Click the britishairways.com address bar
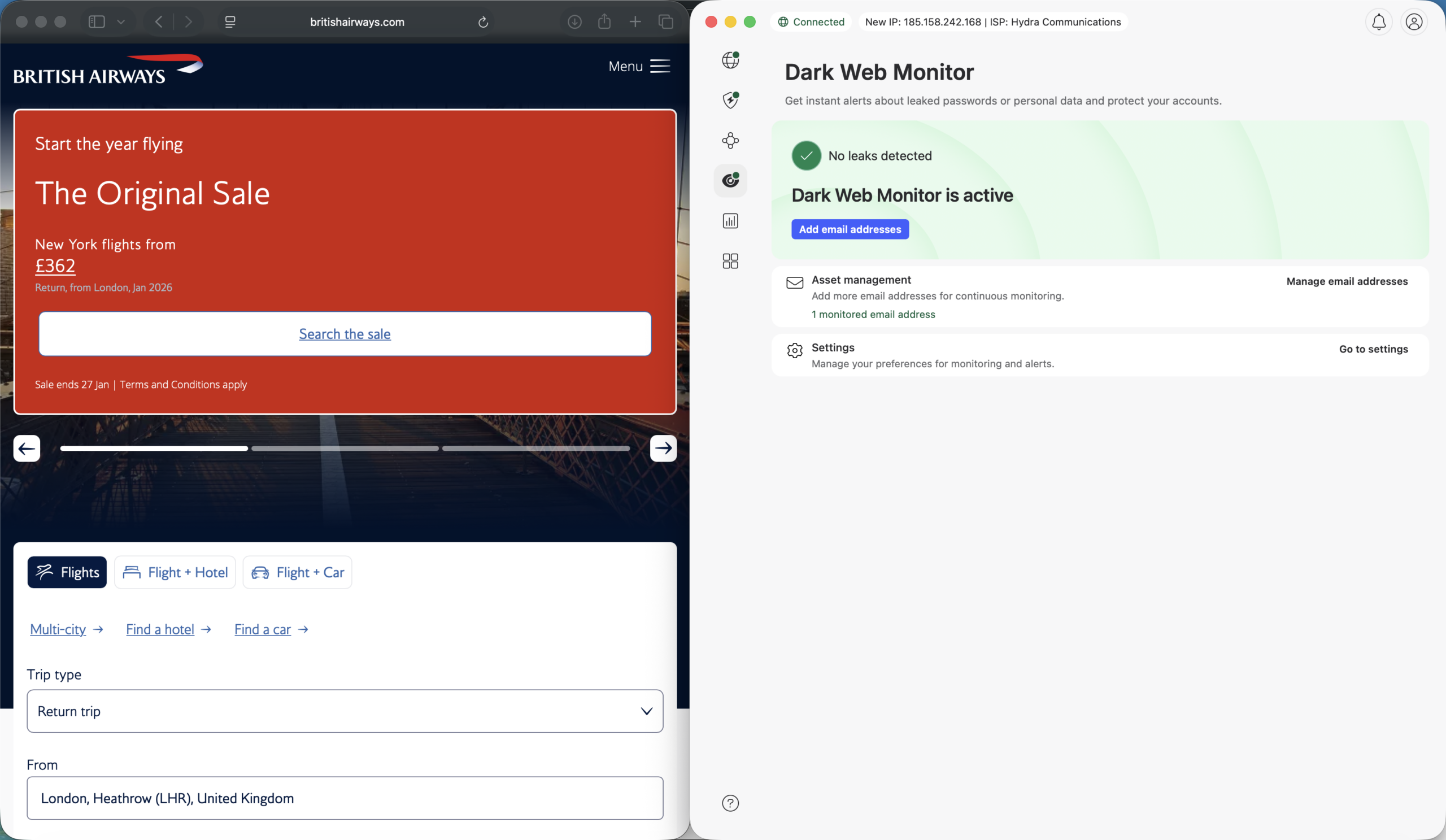The image size is (1446, 840). click(357, 22)
